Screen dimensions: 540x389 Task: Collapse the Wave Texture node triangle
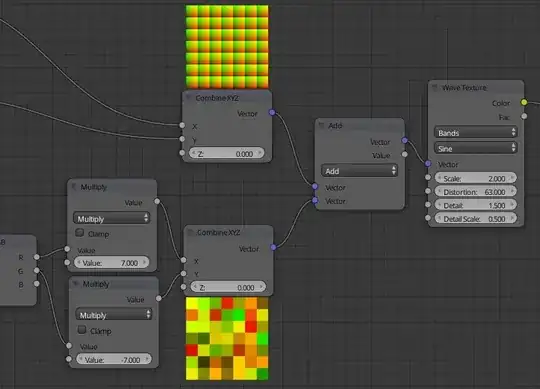pos(435,87)
